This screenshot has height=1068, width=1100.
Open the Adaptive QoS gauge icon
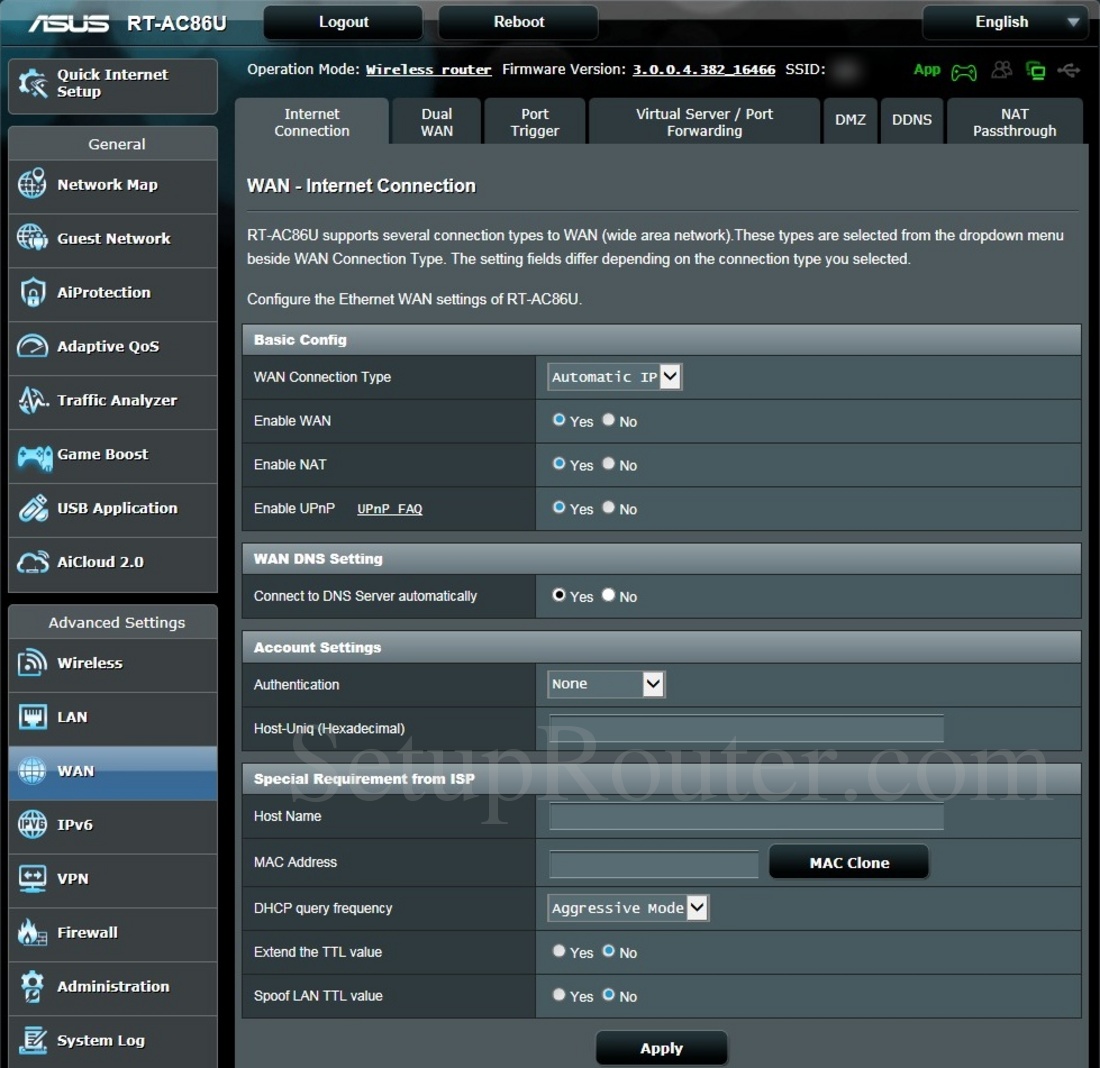coord(32,347)
